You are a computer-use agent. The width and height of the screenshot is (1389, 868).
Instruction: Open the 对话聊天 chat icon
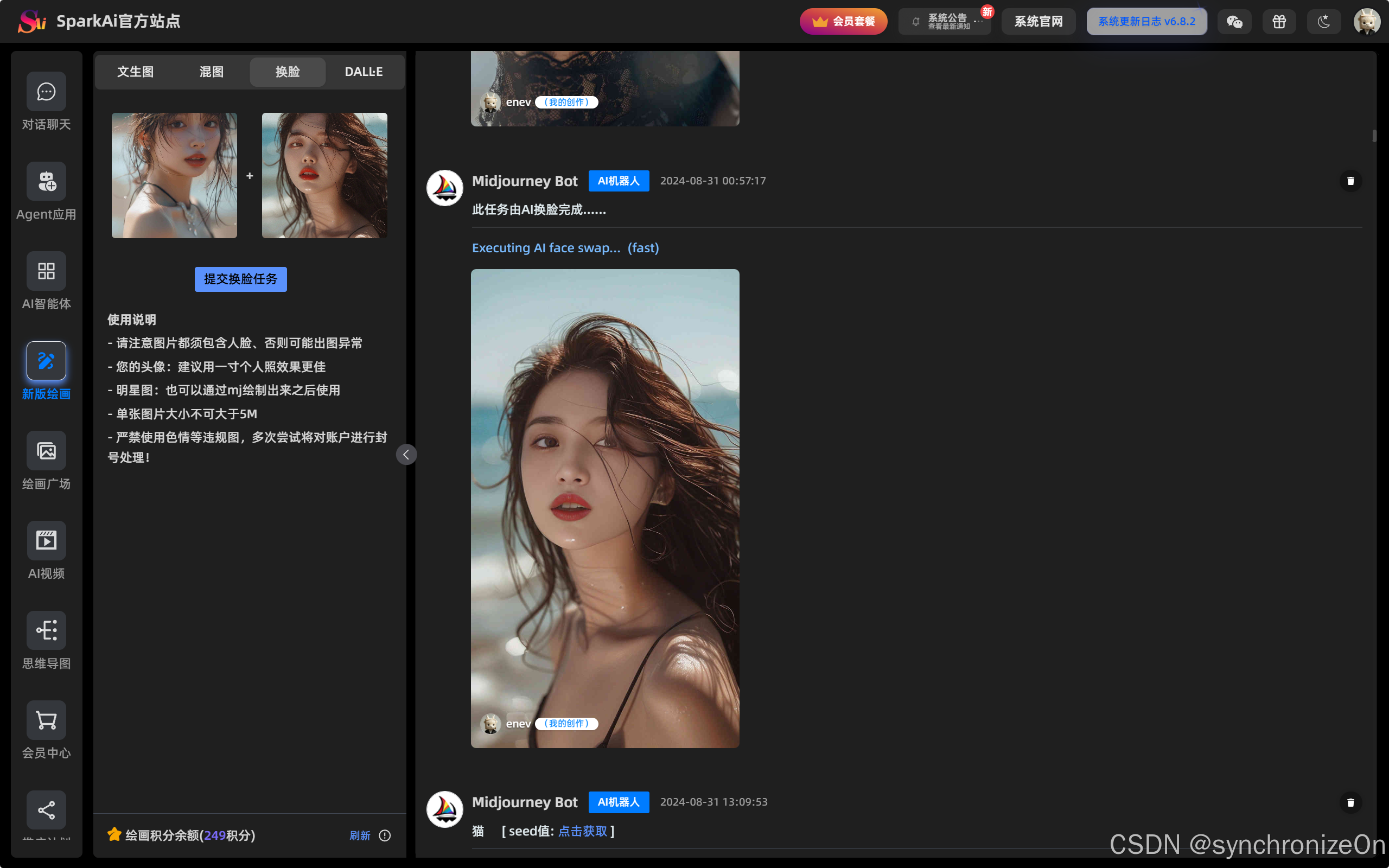pos(46,92)
